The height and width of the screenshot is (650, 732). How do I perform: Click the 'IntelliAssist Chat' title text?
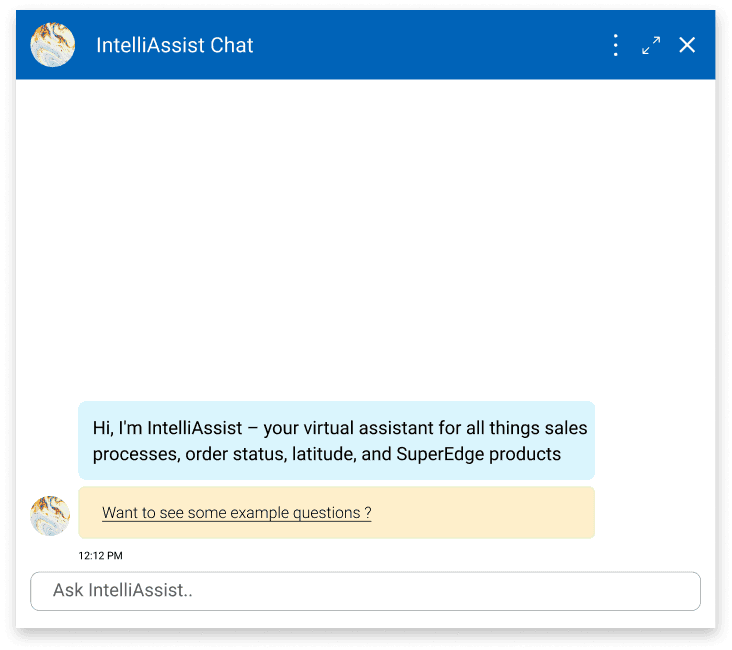[175, 45]
